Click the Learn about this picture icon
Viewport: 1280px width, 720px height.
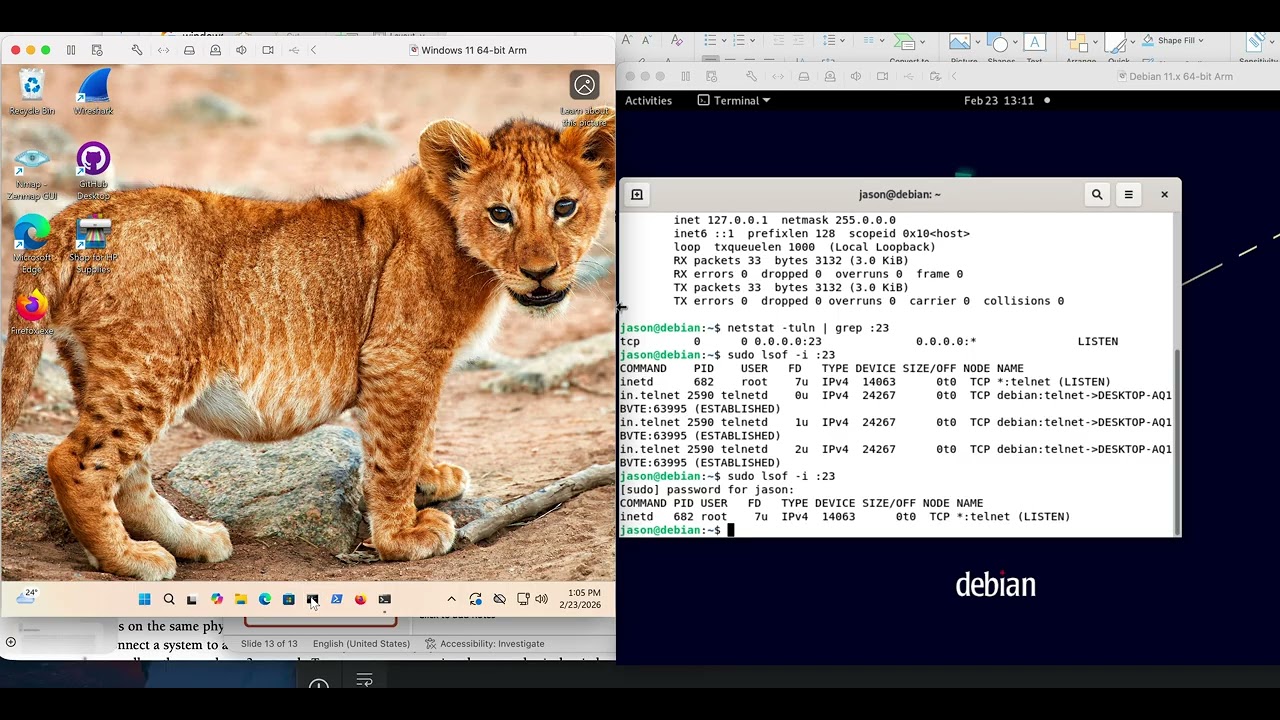[x=584, y=85]
